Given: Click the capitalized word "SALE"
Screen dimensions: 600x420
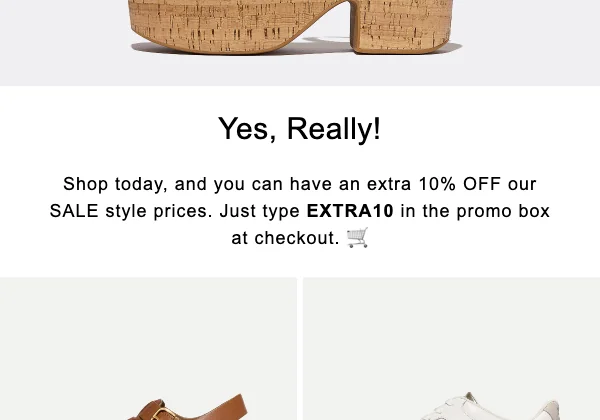Looking at the screenshot, I should pyautogui.click(x=74, y=211).
